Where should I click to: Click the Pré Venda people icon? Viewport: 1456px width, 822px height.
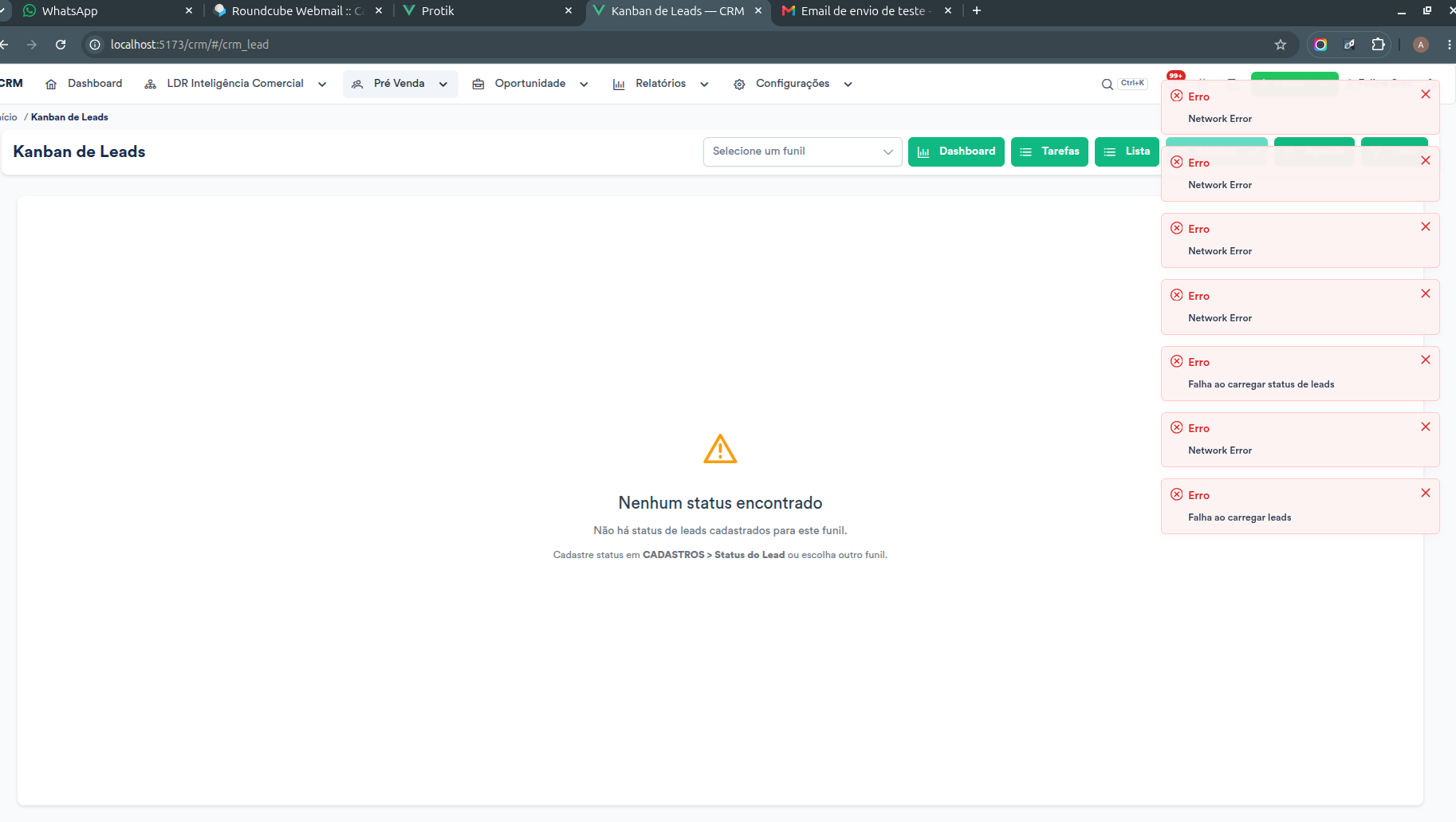357,85
